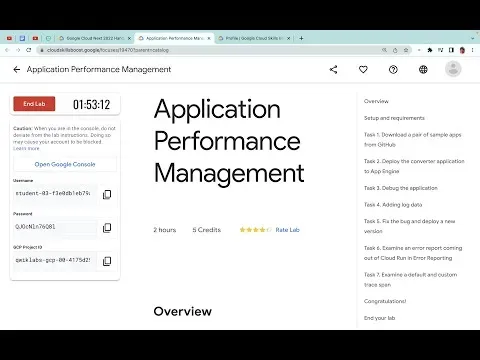This screenshot has height=360, width=480.
Task: Click the star rating display
Action: [x=255, y=230]
